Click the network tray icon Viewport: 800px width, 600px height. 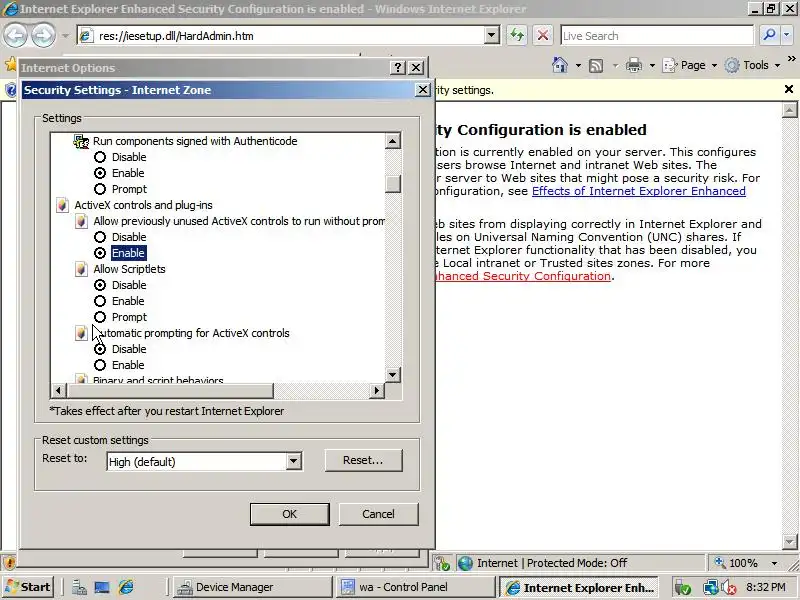[710, 588]
